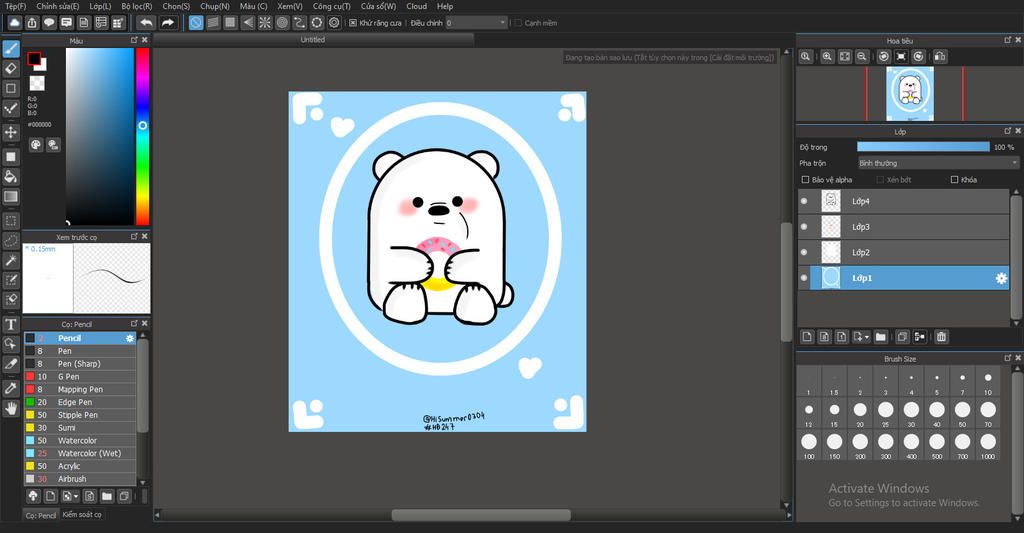Enable concentric circle snap guide
The width and height of the screenshot is (1024, 533).
click(x=282, y=23)
